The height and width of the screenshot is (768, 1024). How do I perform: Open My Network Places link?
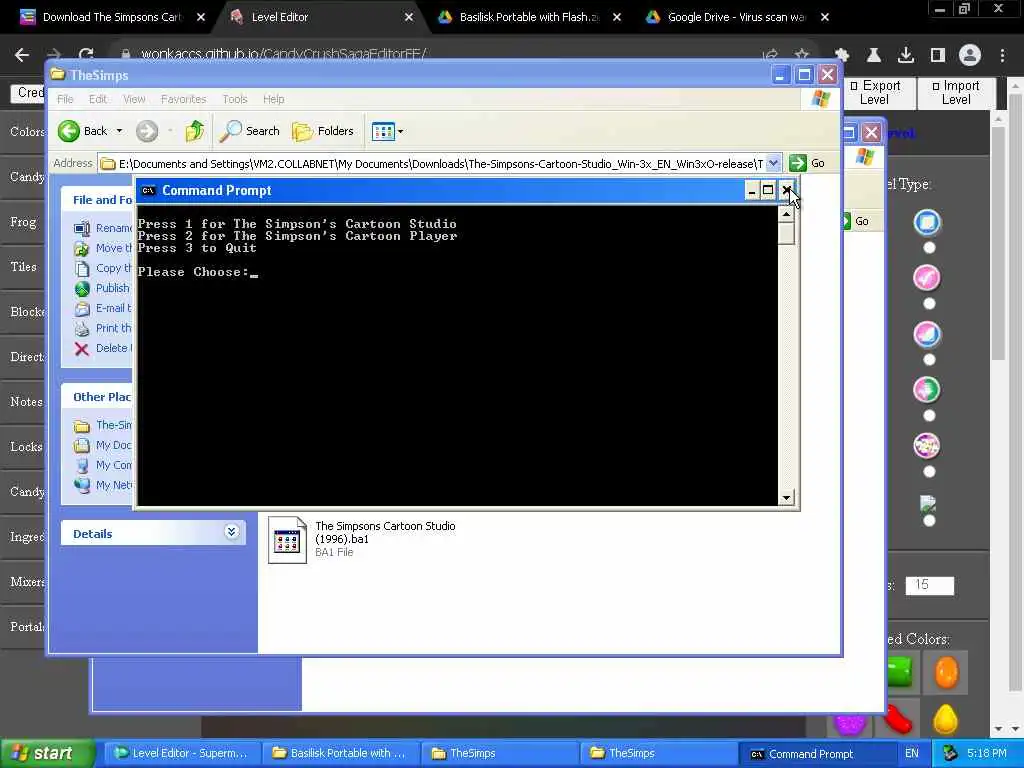[103, 485]
